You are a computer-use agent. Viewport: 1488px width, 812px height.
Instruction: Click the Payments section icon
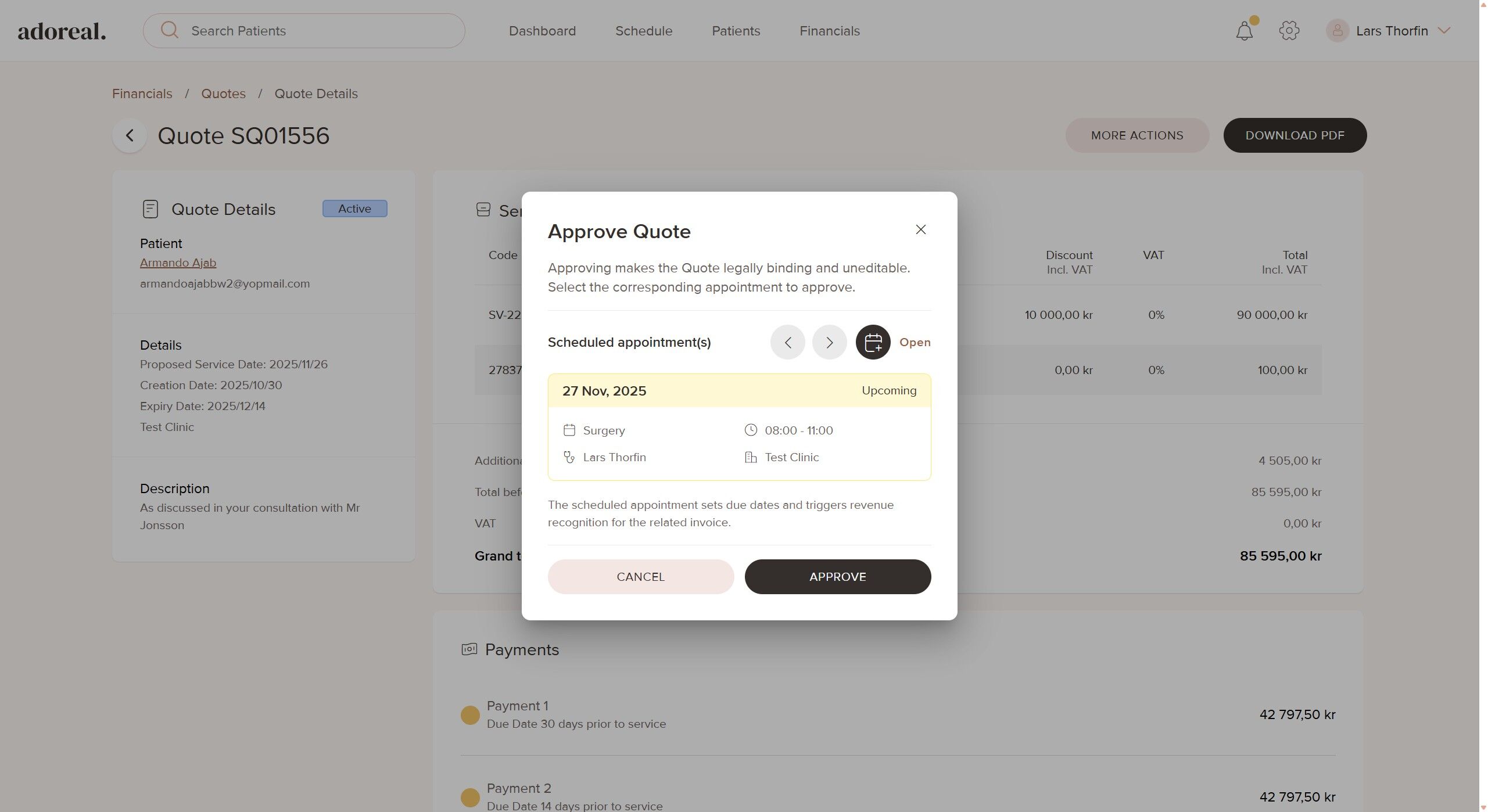point(469,649)
